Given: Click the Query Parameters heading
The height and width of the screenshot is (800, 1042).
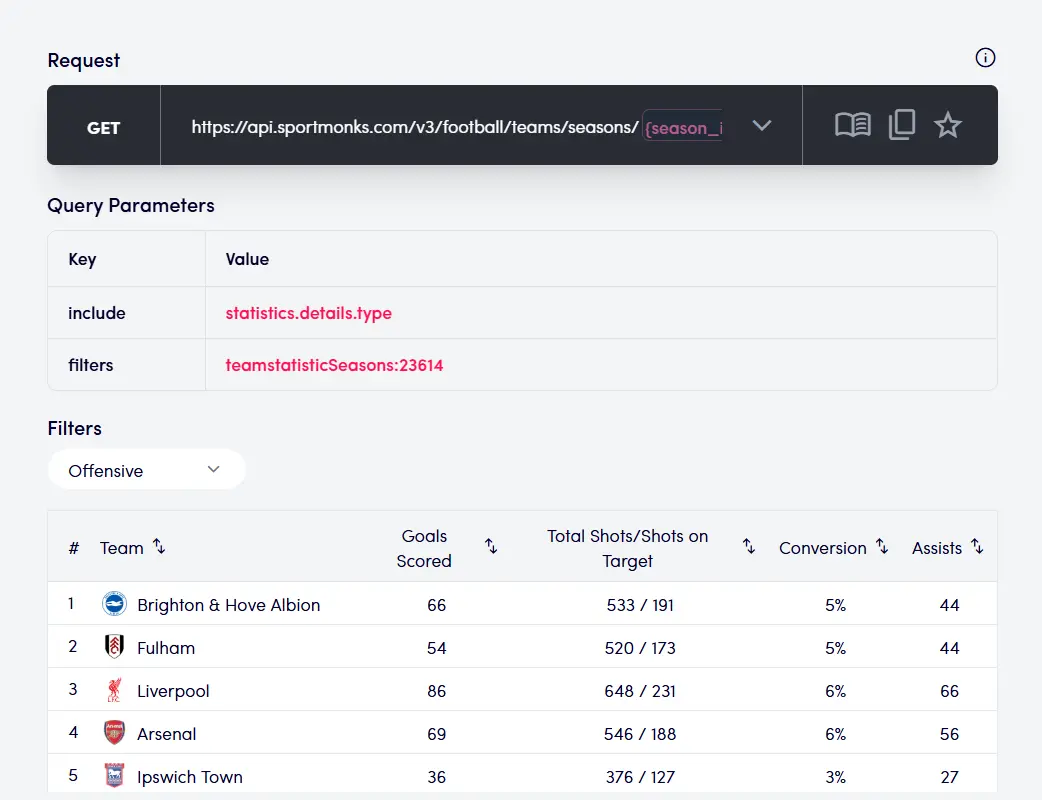Looking at the screenshot, I should point(131,205).
